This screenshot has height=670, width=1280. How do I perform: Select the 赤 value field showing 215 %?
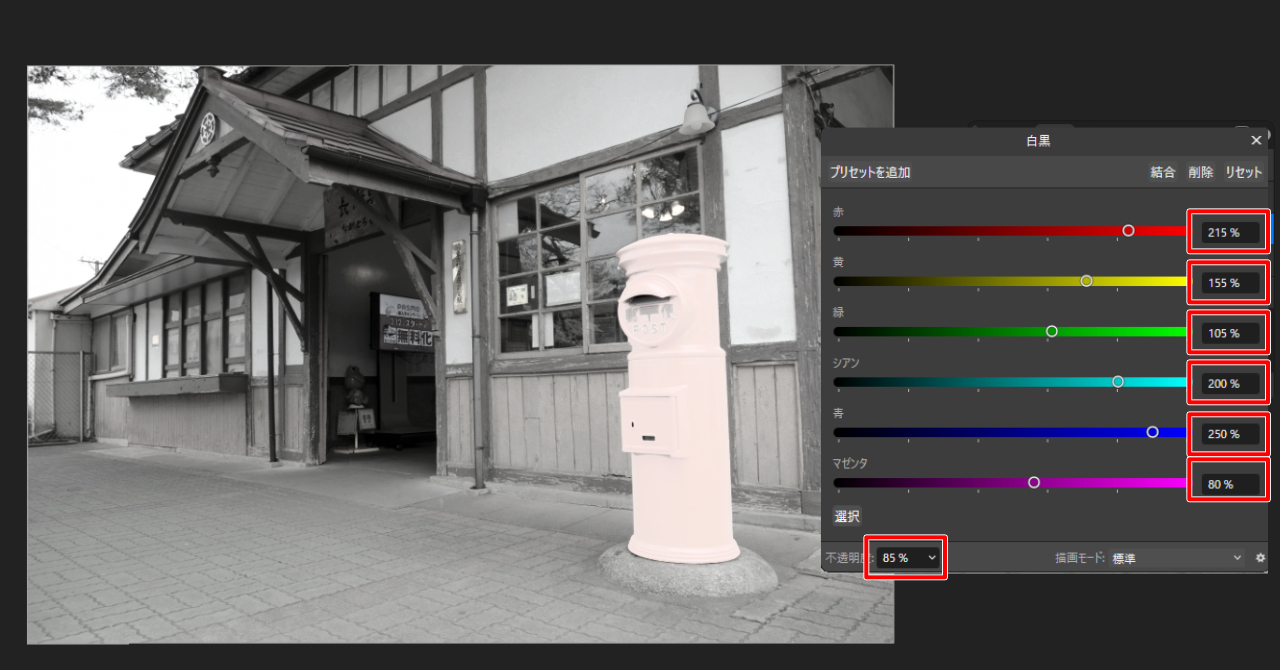click(1230, 233)
